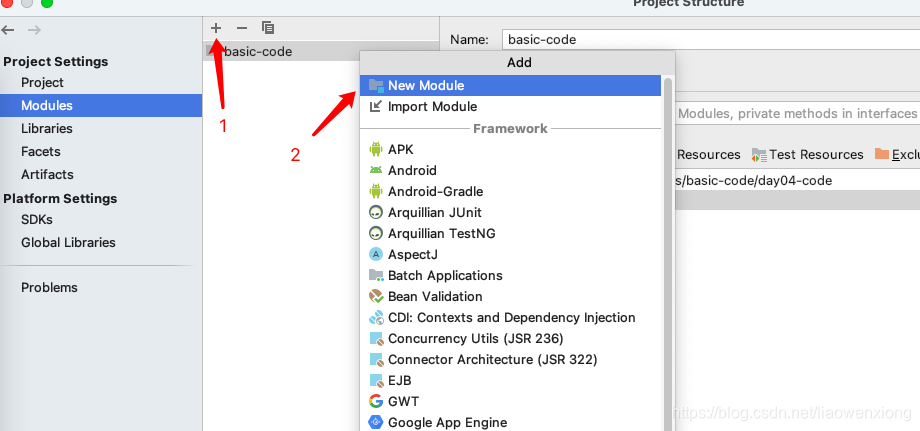
Task: Click the CDI framework icon
Action: [x=376, y=318]
